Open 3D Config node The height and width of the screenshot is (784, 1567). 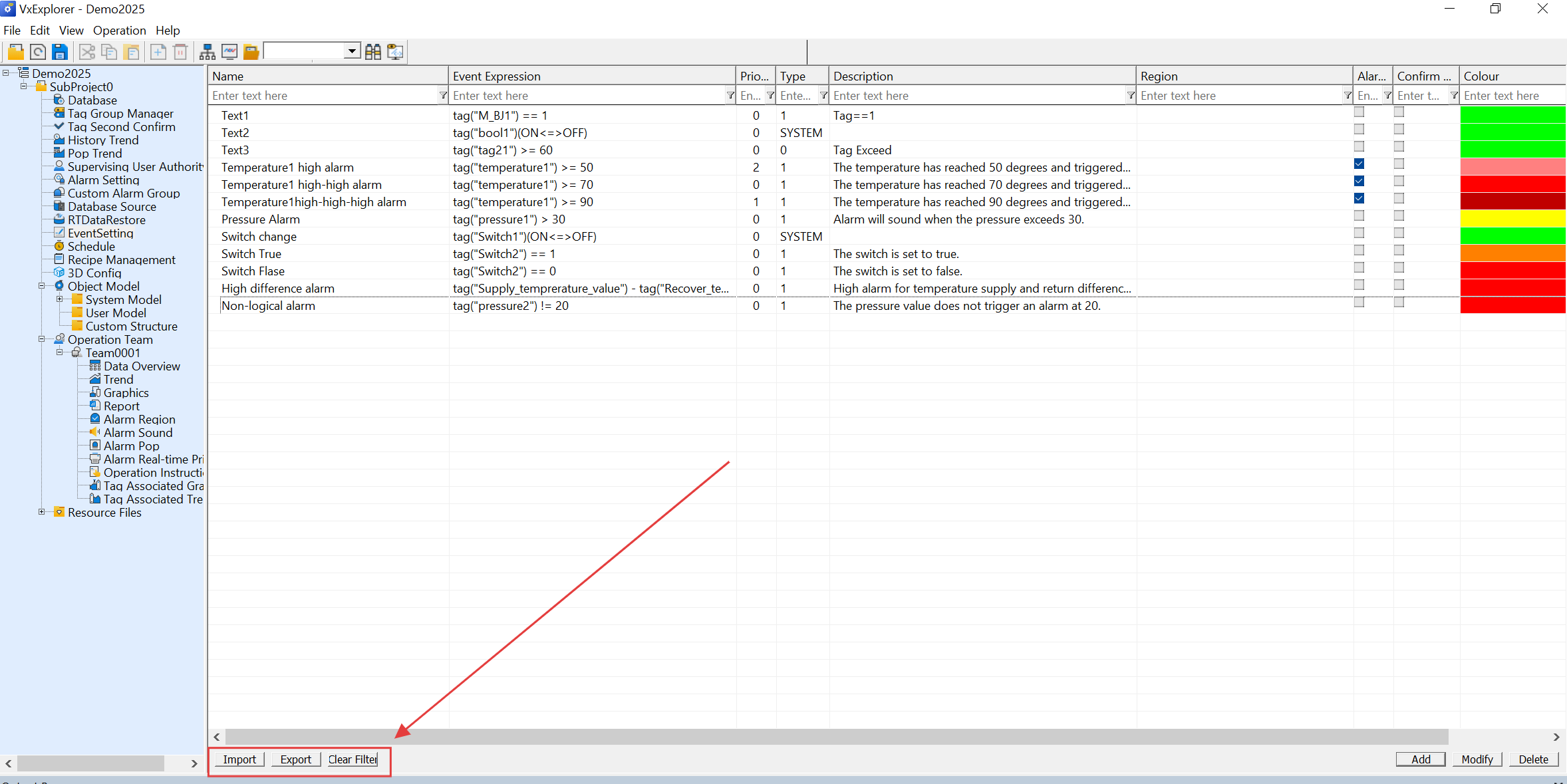94,273
